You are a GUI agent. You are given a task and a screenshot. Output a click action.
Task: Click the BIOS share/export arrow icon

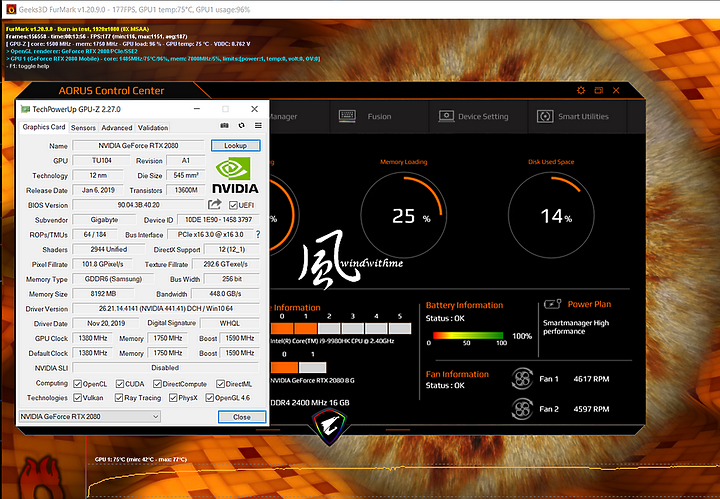tap(214, 204)
